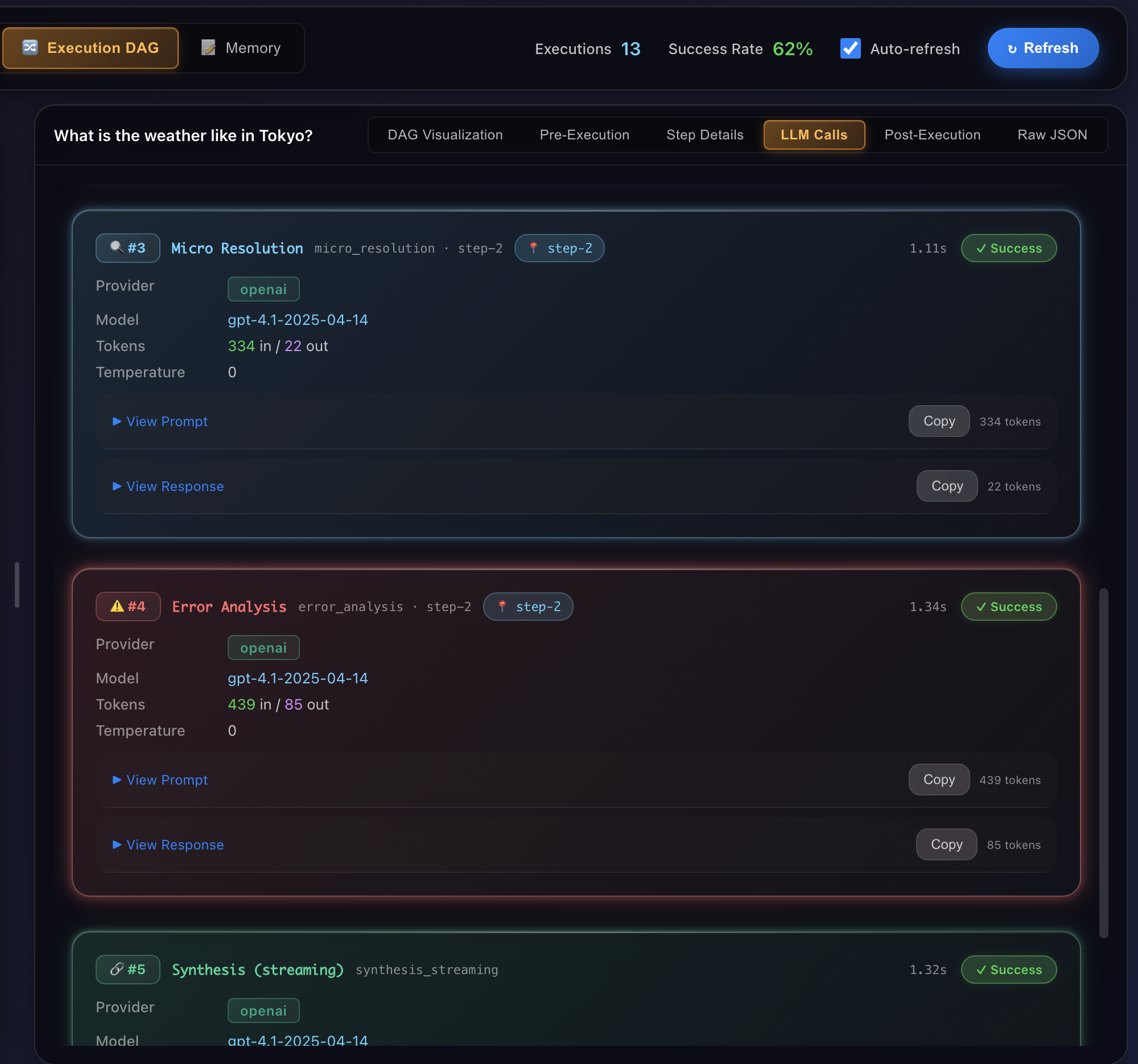
Task: Click the link icon on call #5
Action: (117, 969)
